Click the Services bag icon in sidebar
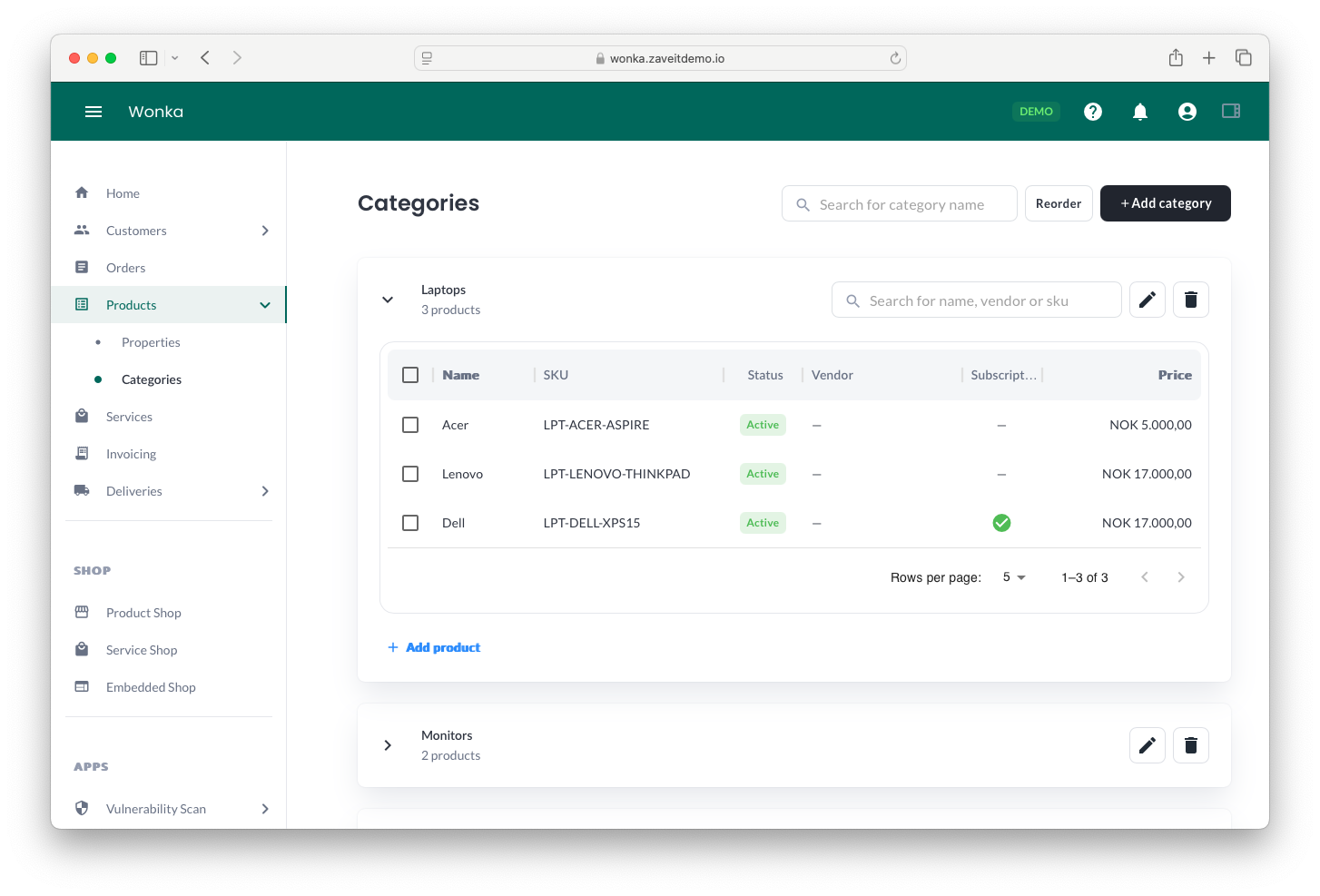Image resolution: width=1320 pixels, height=896 pixels. (x=82, y=416)
